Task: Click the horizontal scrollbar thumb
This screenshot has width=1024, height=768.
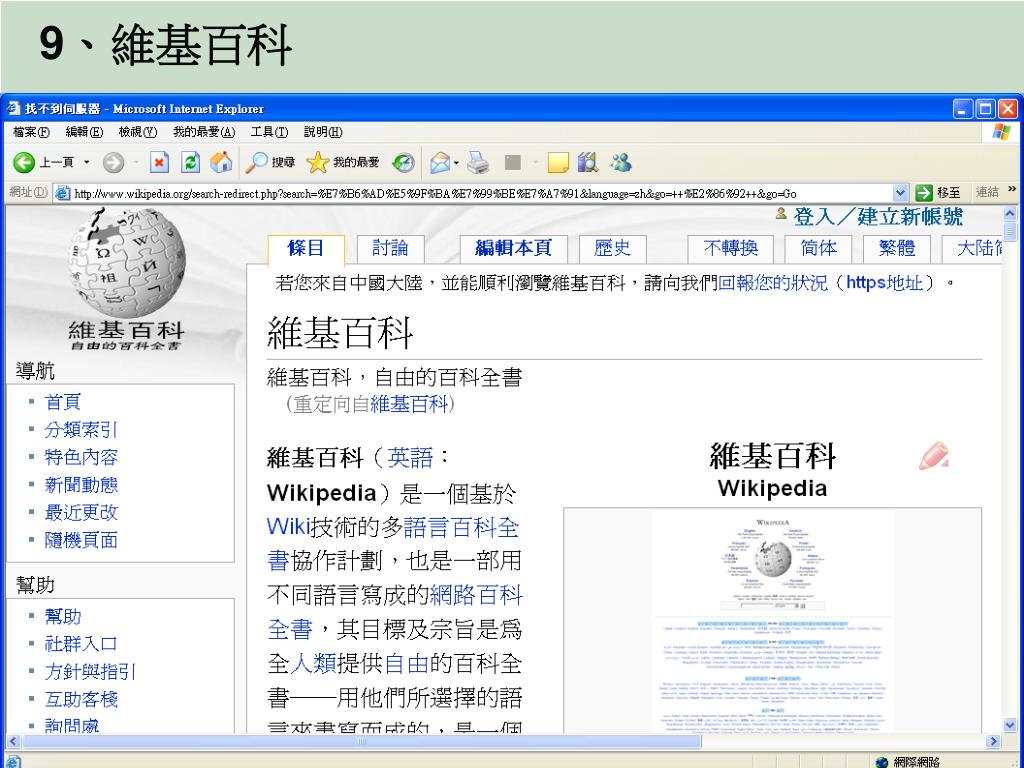Action: tap(361, 741)
